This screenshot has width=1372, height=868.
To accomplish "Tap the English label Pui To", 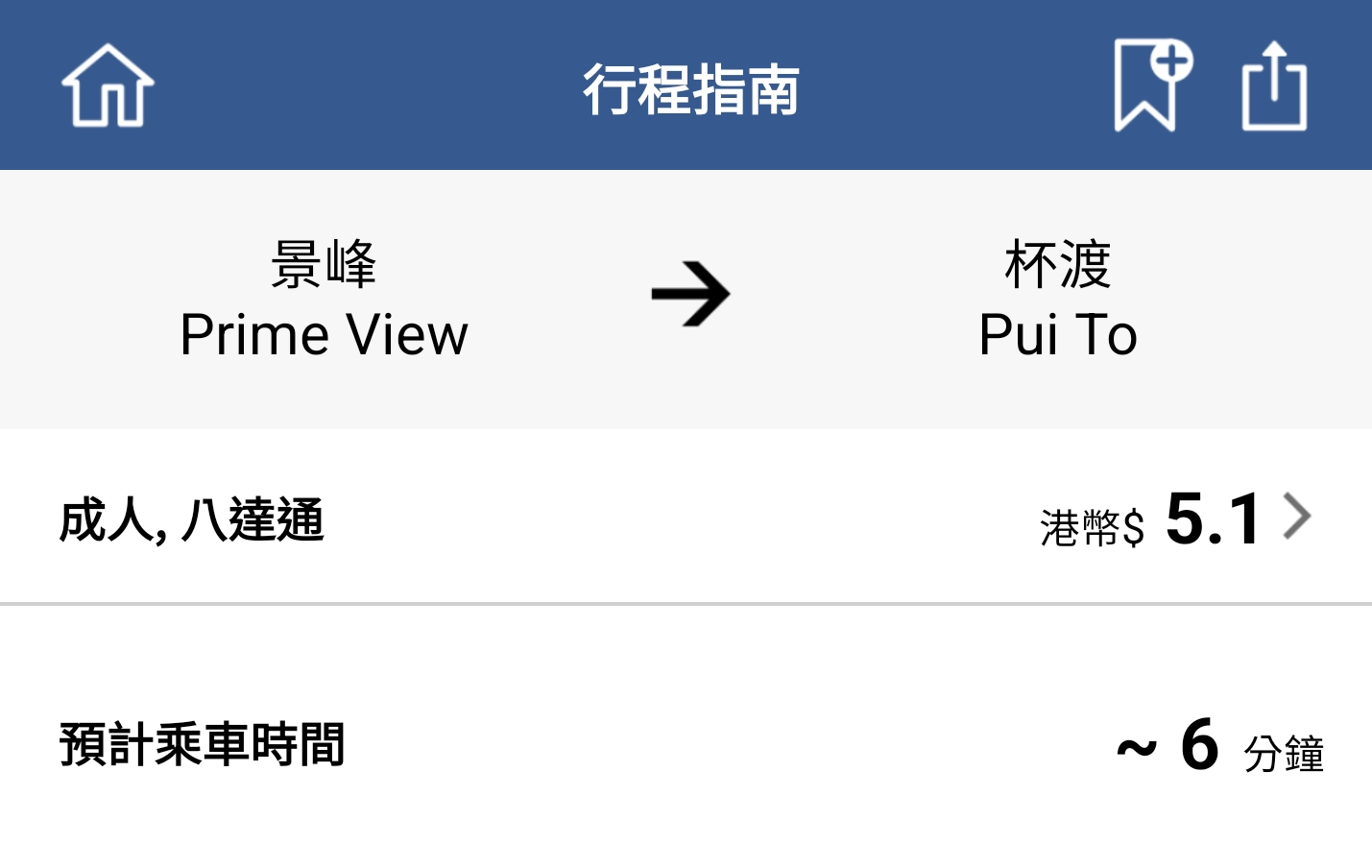I will [x=1058, y=335].
